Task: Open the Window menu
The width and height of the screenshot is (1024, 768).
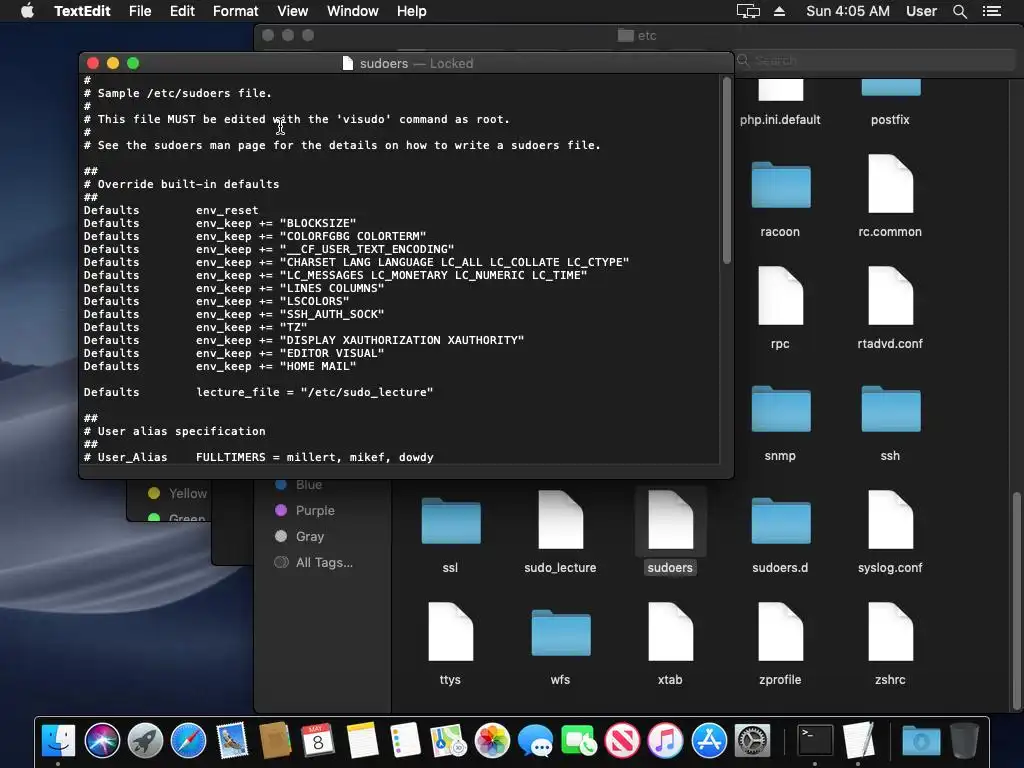Action: pos(353,11)
